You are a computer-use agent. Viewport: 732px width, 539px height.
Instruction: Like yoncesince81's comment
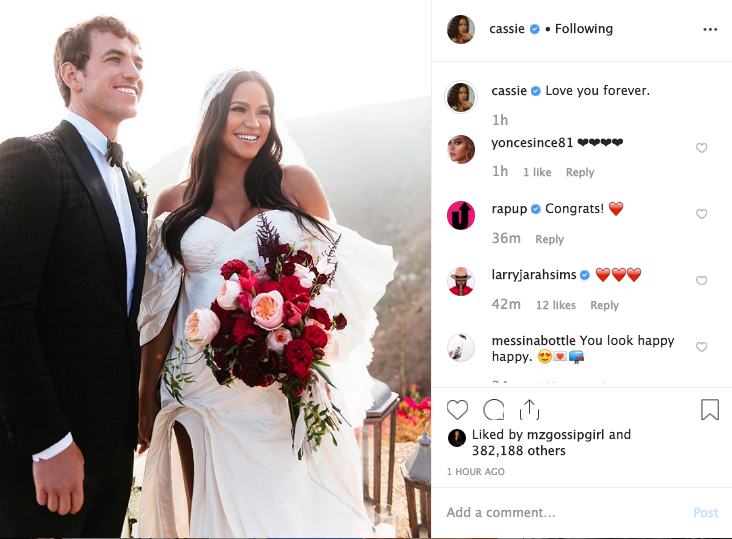click(x=701, y=148)
